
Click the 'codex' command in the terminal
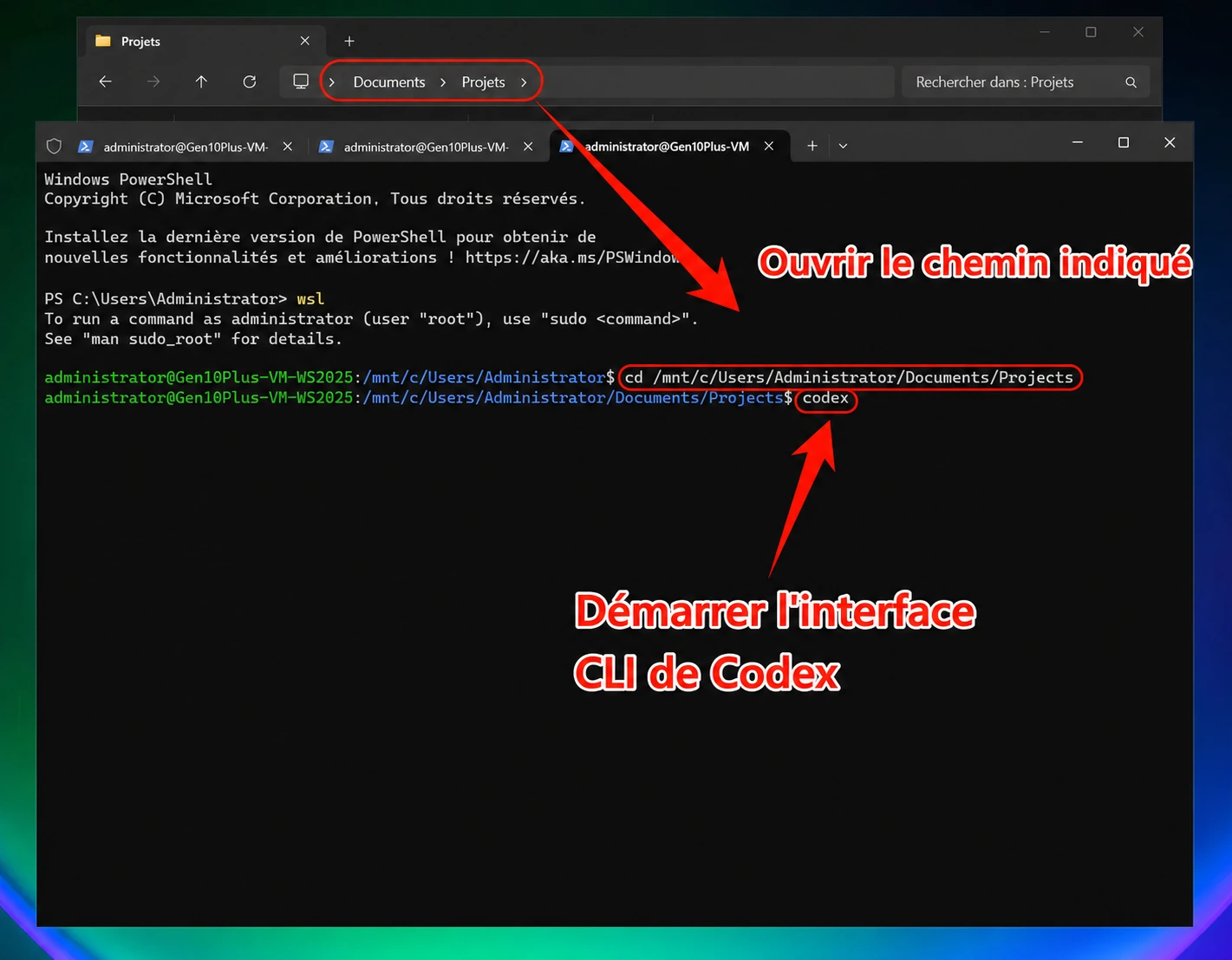825,398
